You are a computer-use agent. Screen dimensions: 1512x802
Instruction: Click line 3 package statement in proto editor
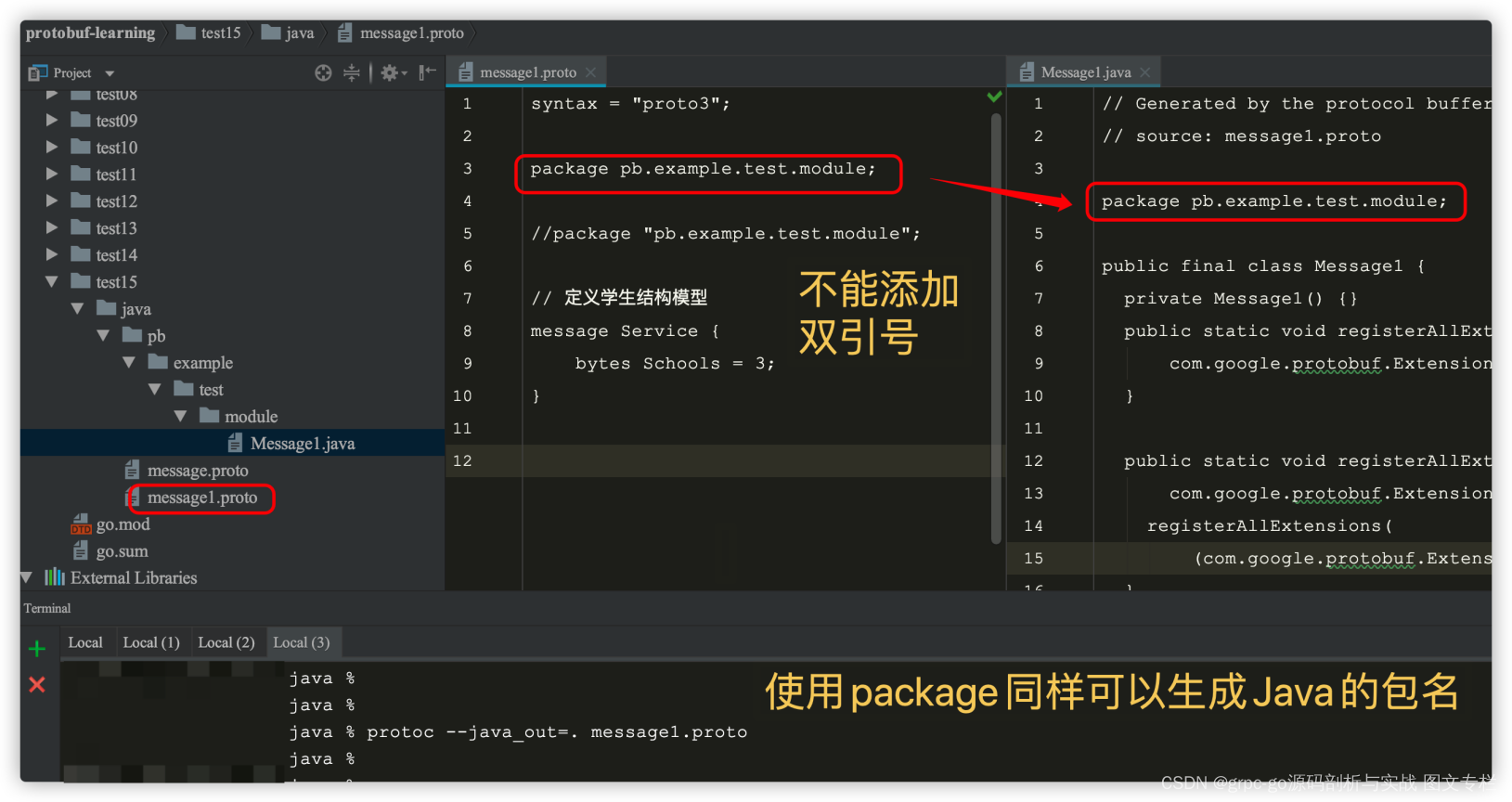(x=703, y=169)
